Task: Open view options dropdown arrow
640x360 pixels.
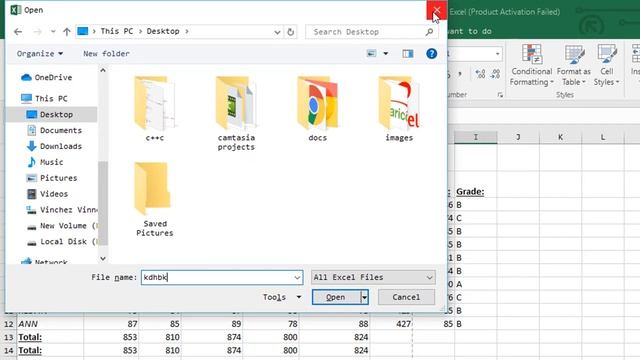Action: tap(385, 53)
